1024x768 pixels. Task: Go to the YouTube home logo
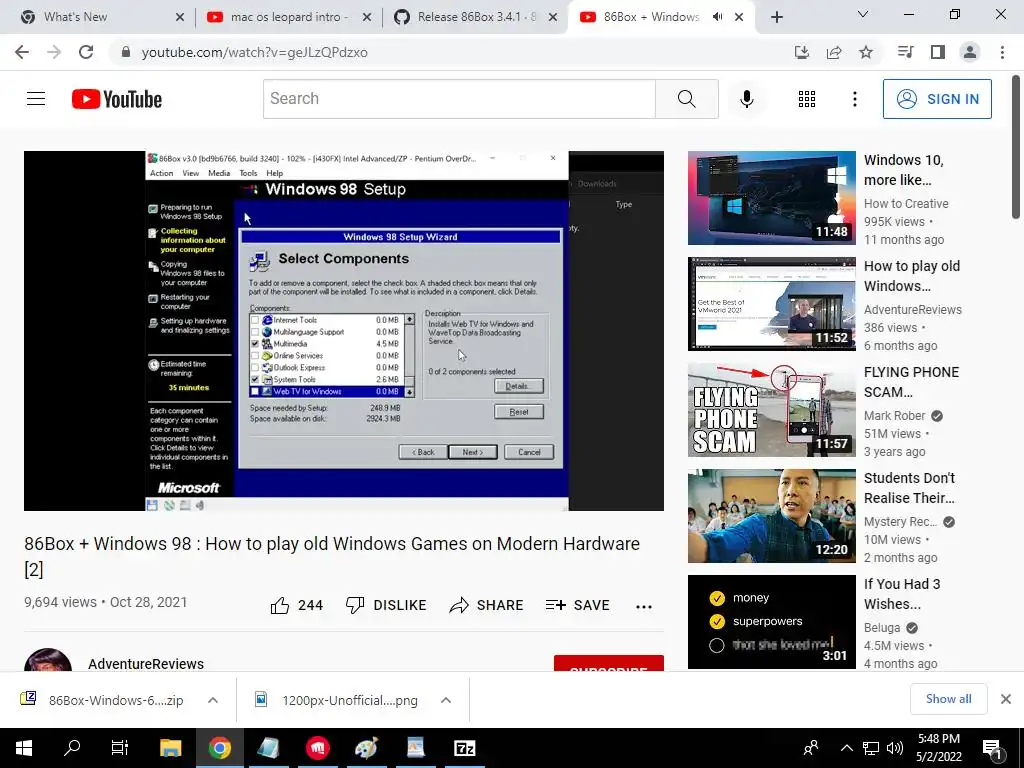[116, 99]
